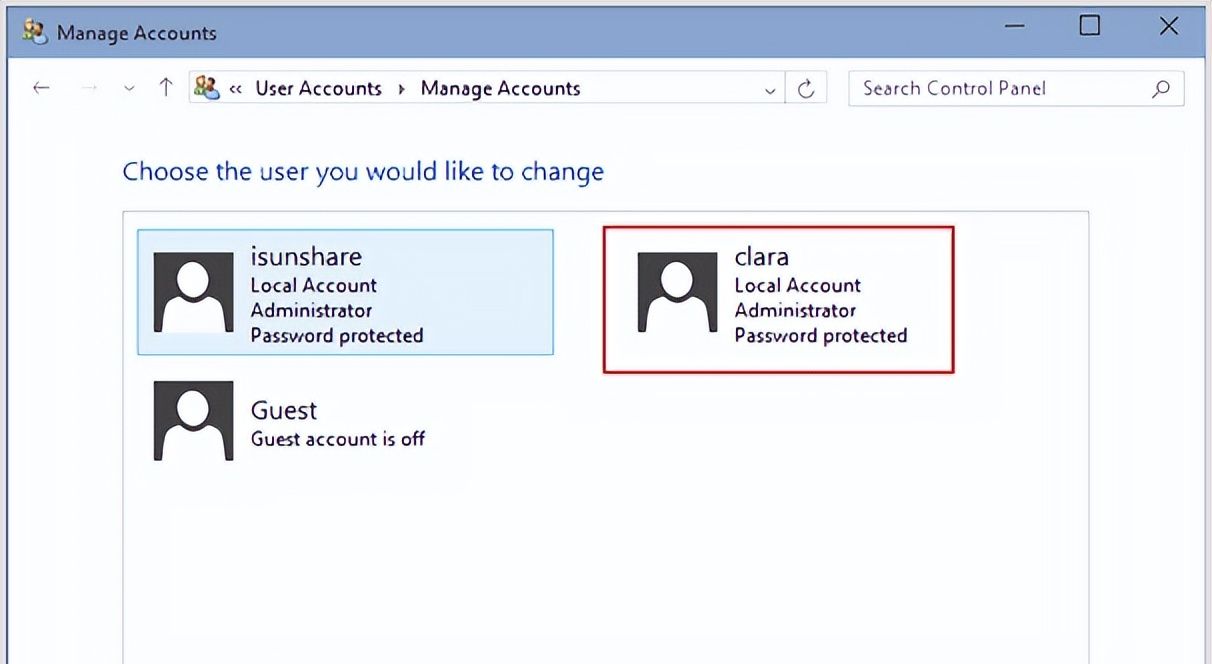Expand the double-chevron breadcrumb overflow menu
1212x664 pixels.
point(236,88)
